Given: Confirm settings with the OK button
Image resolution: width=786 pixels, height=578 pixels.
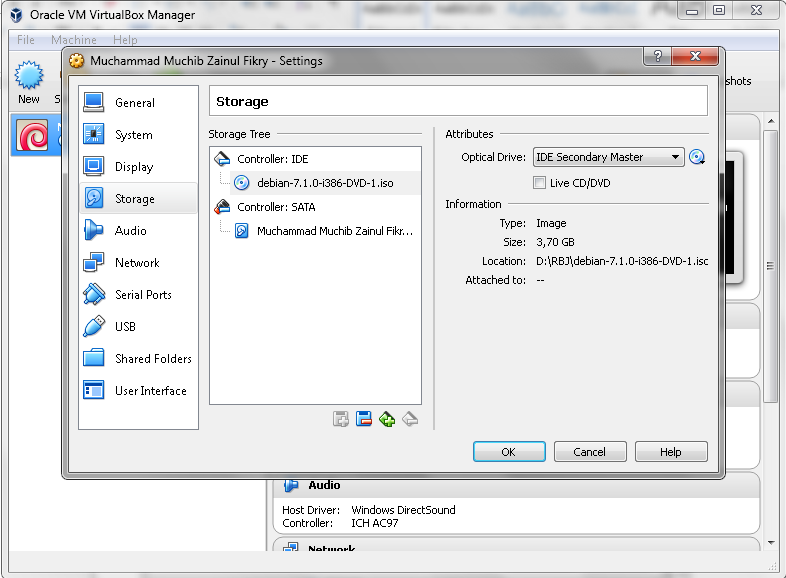Looking at the screenshot, I should [x=509, y=452].
